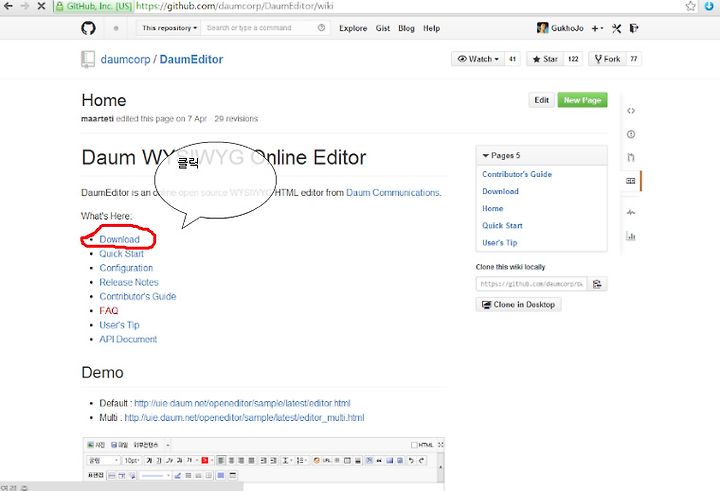Fork the repository with the Fork button
The height and width of the screenshot is (491, 720).
click(607, 59)
